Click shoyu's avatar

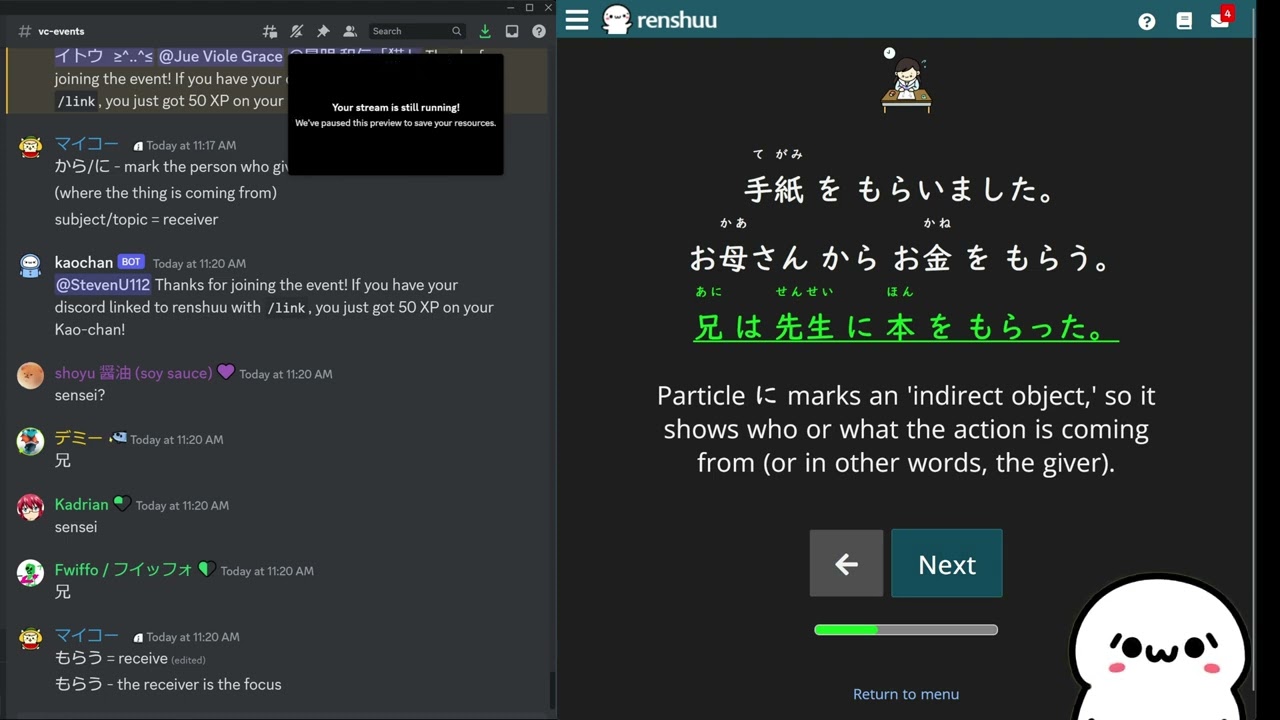31,376
